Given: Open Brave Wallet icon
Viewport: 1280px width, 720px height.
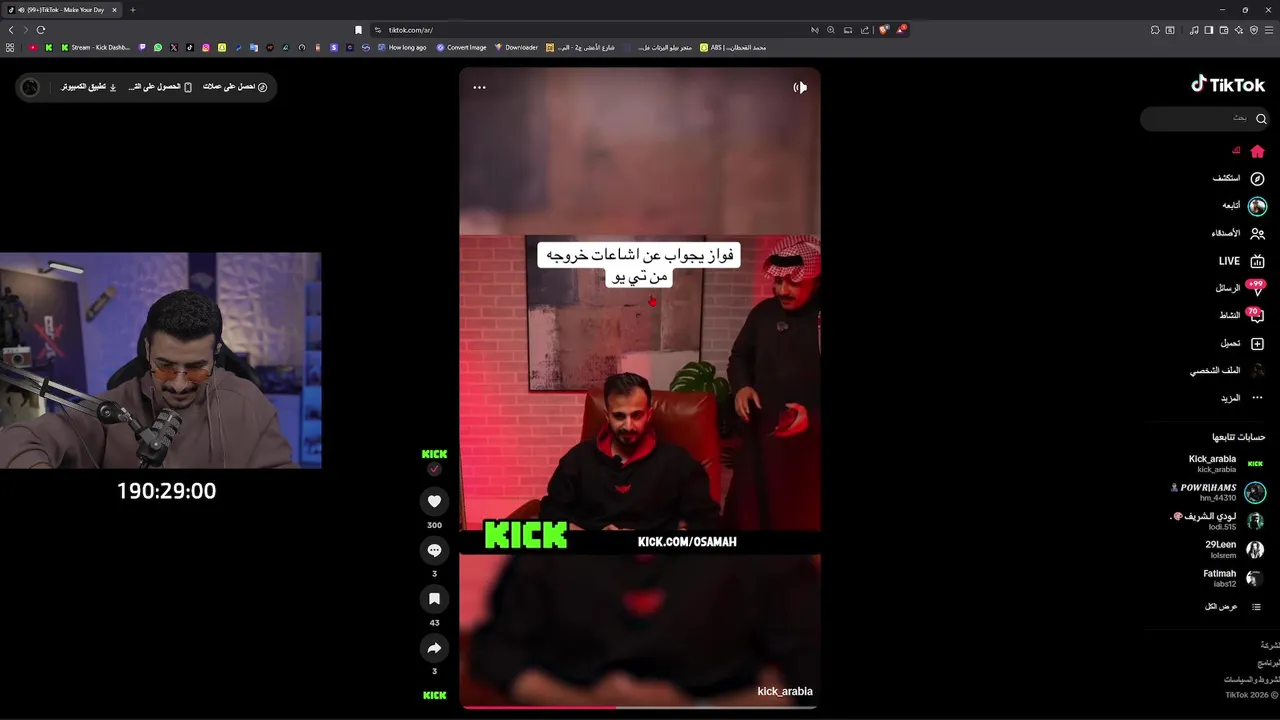Looking at the screenshot, I should pos(1224,30).
